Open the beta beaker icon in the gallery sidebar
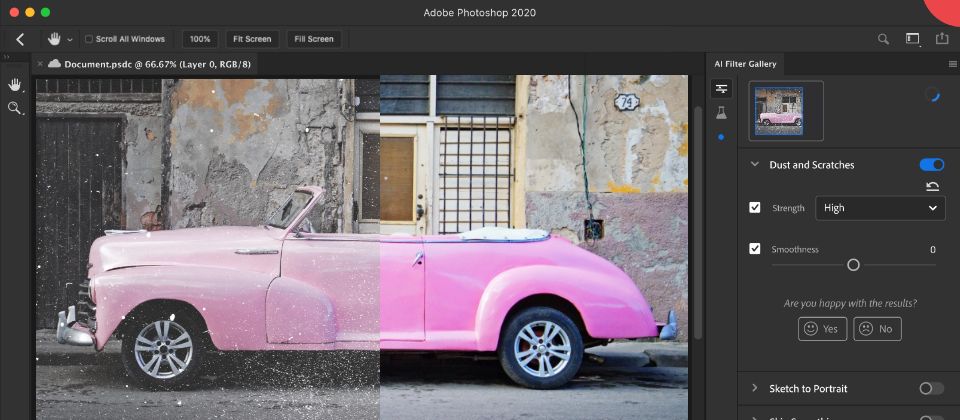The width and height of the screenshot is (960, 420). tap(721, 113)
